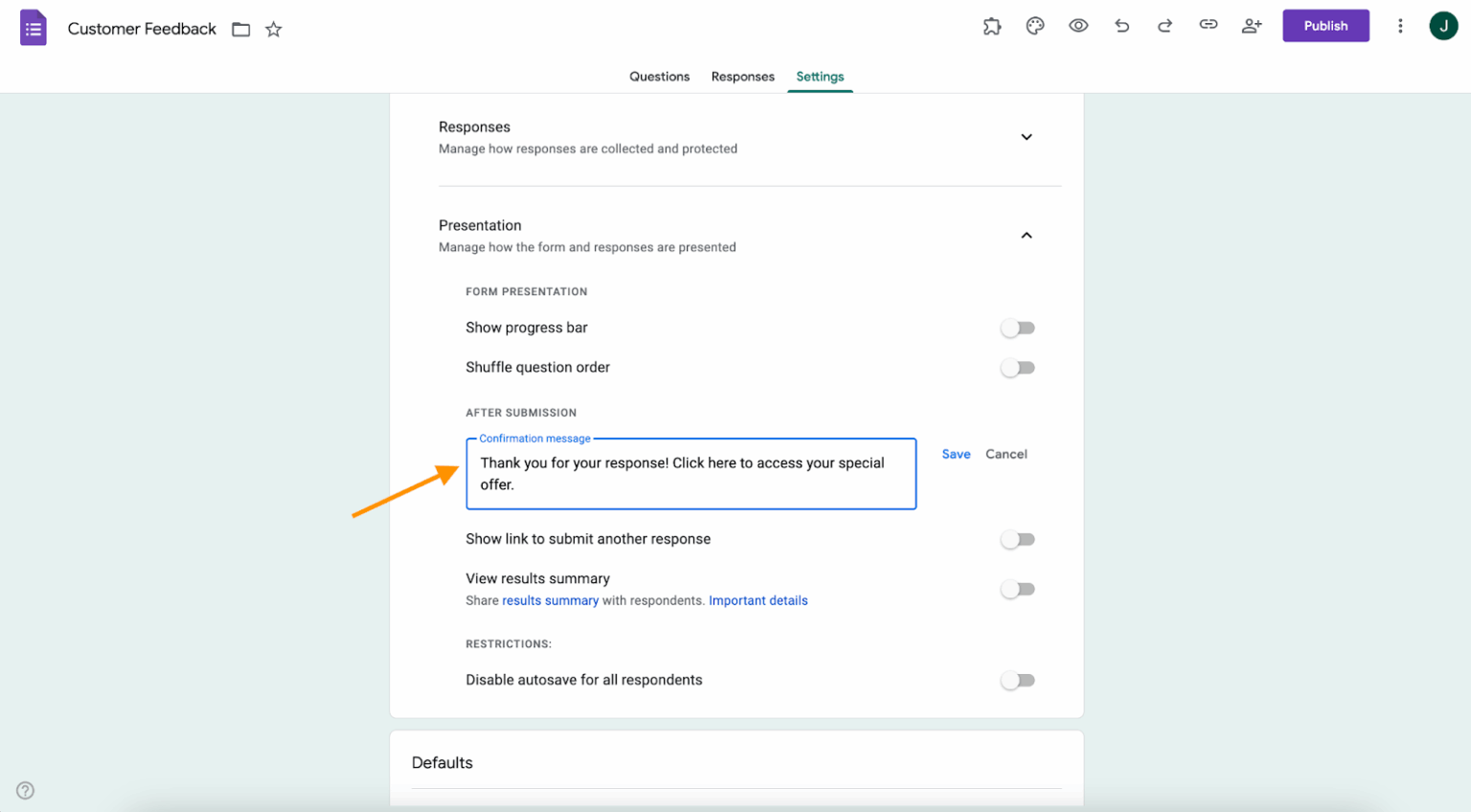Click the purple Forms logo icon
This screenshot has height=812, width=1471.
[33, 26]
